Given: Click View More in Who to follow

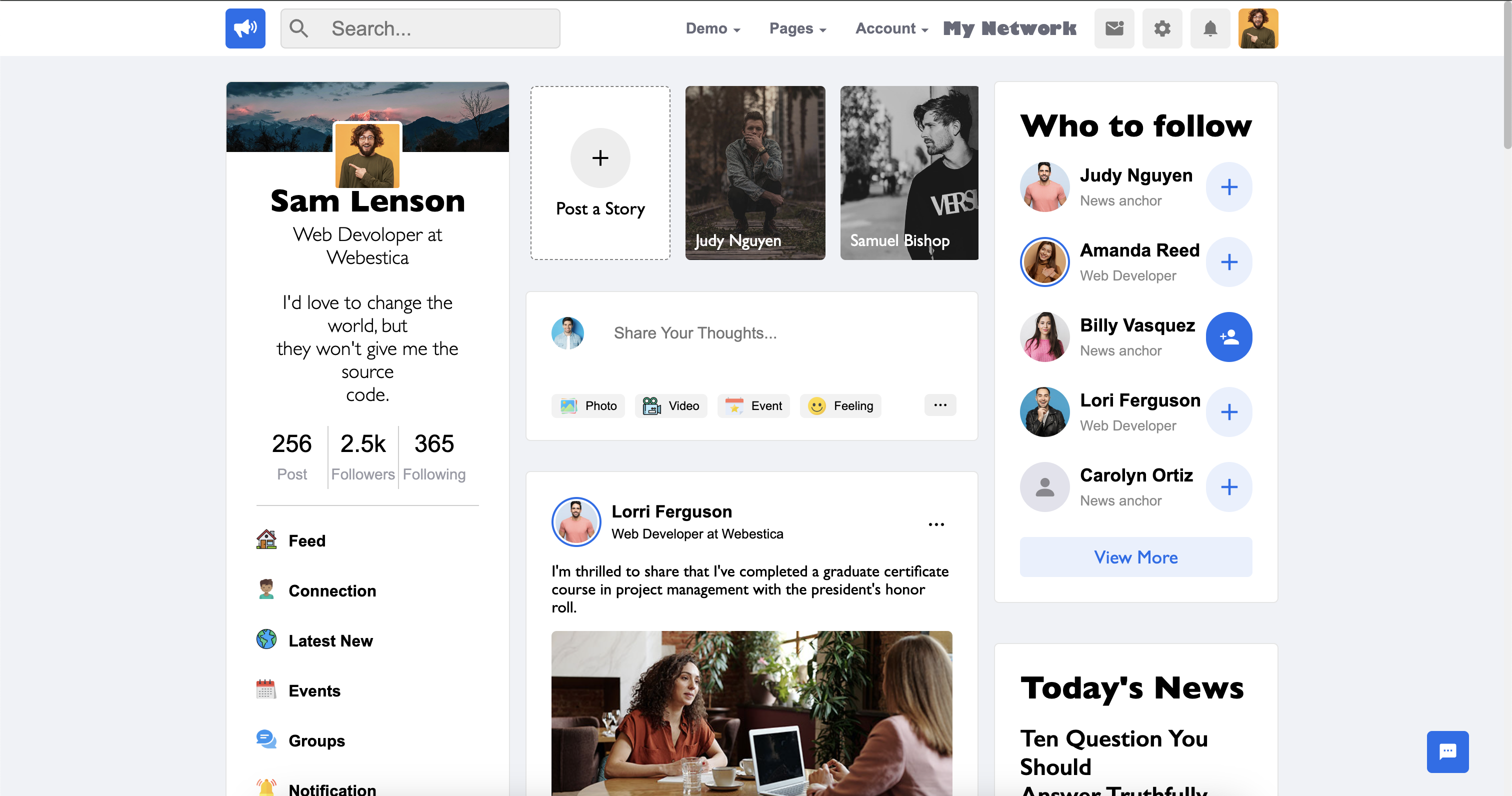Looking at the screenshot, I should click(1136, 556).
